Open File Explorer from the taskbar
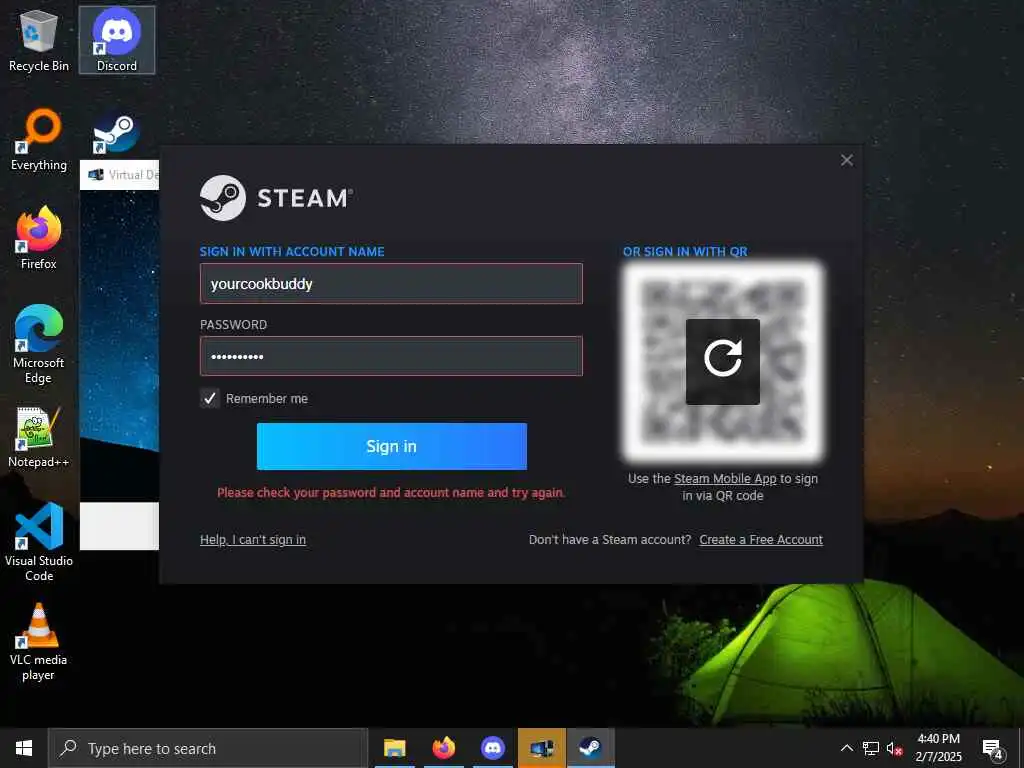This screenshot has width=1024, height=768. pos(394,748)
